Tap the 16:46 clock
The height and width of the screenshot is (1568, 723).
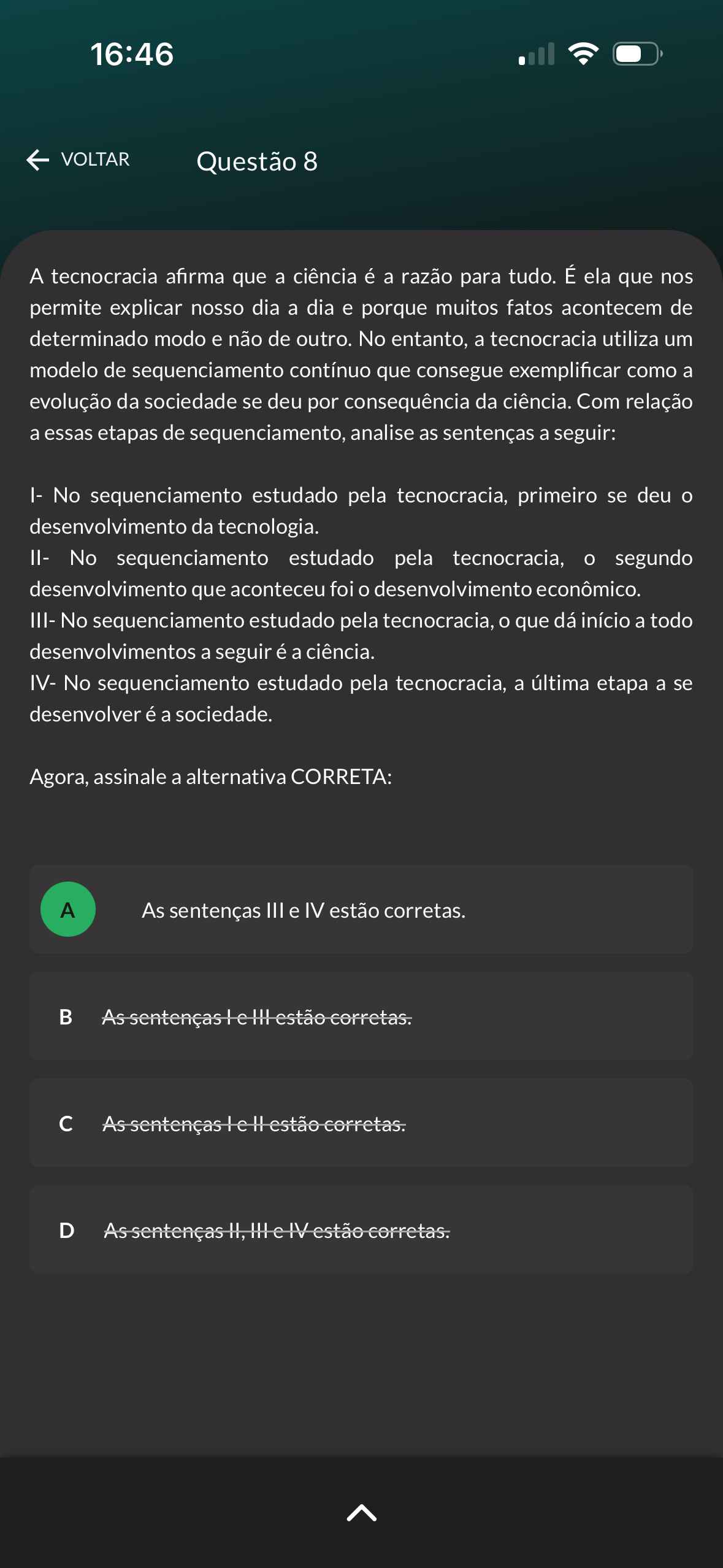click(132, 54)
